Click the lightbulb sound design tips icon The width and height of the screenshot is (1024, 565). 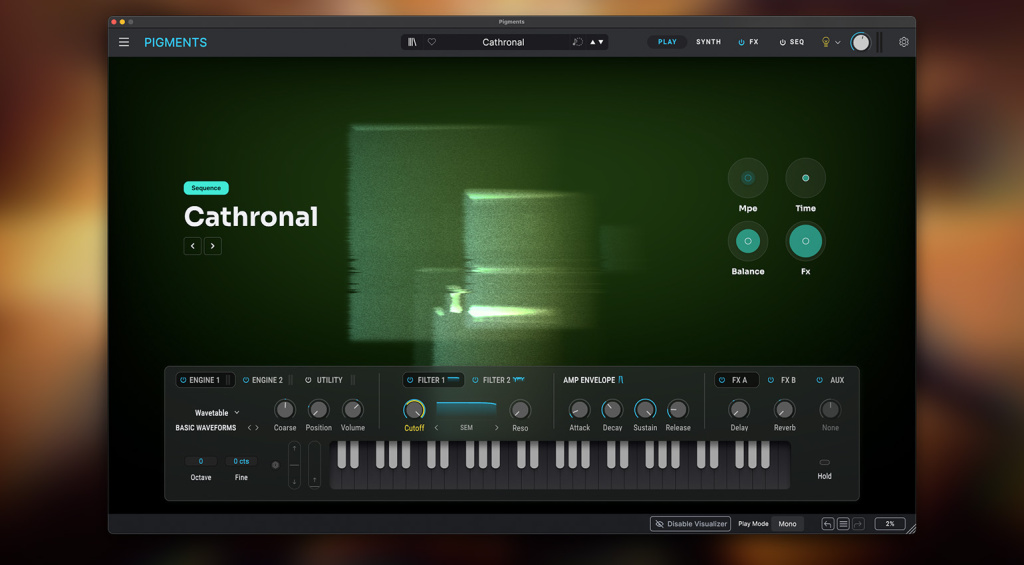pos(825,42)
